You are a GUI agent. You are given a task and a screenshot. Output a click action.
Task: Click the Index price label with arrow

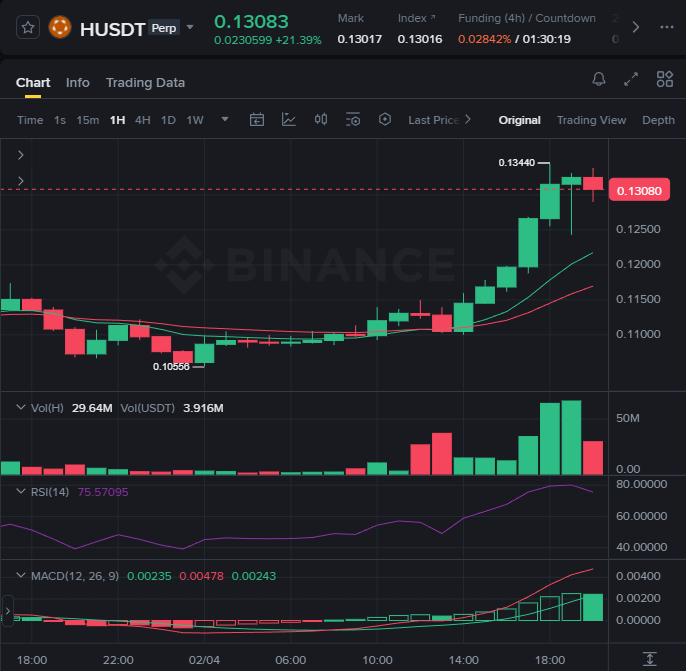416,18
